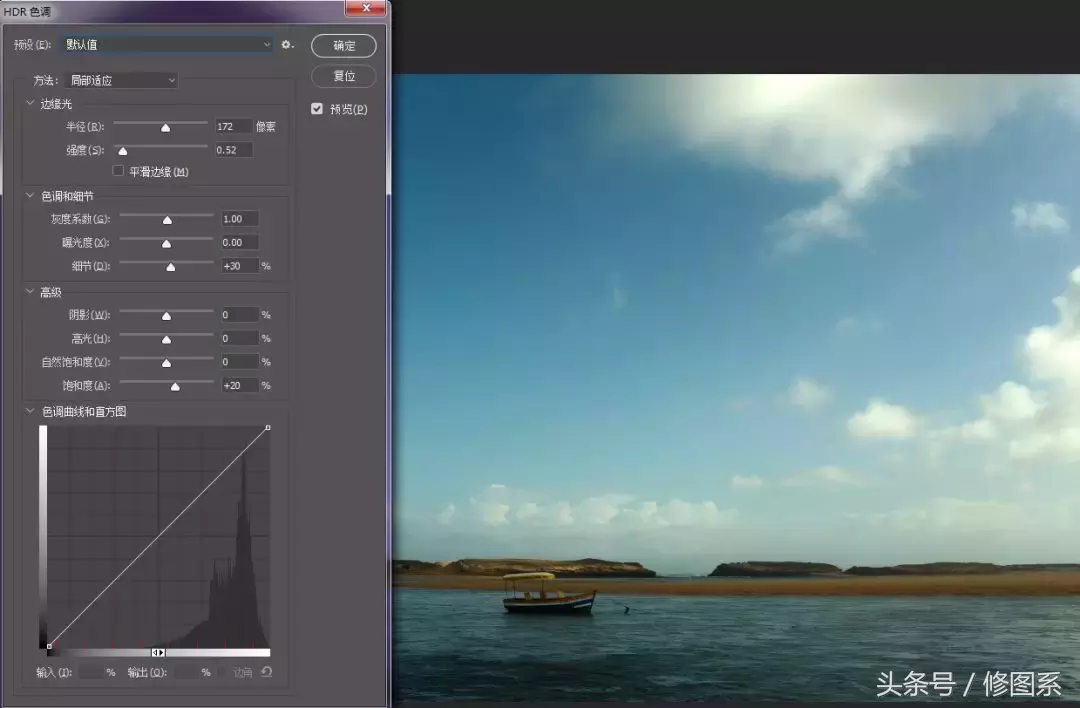
Task: Collapse the 色调和细节 section
Action: pos(30,196)
